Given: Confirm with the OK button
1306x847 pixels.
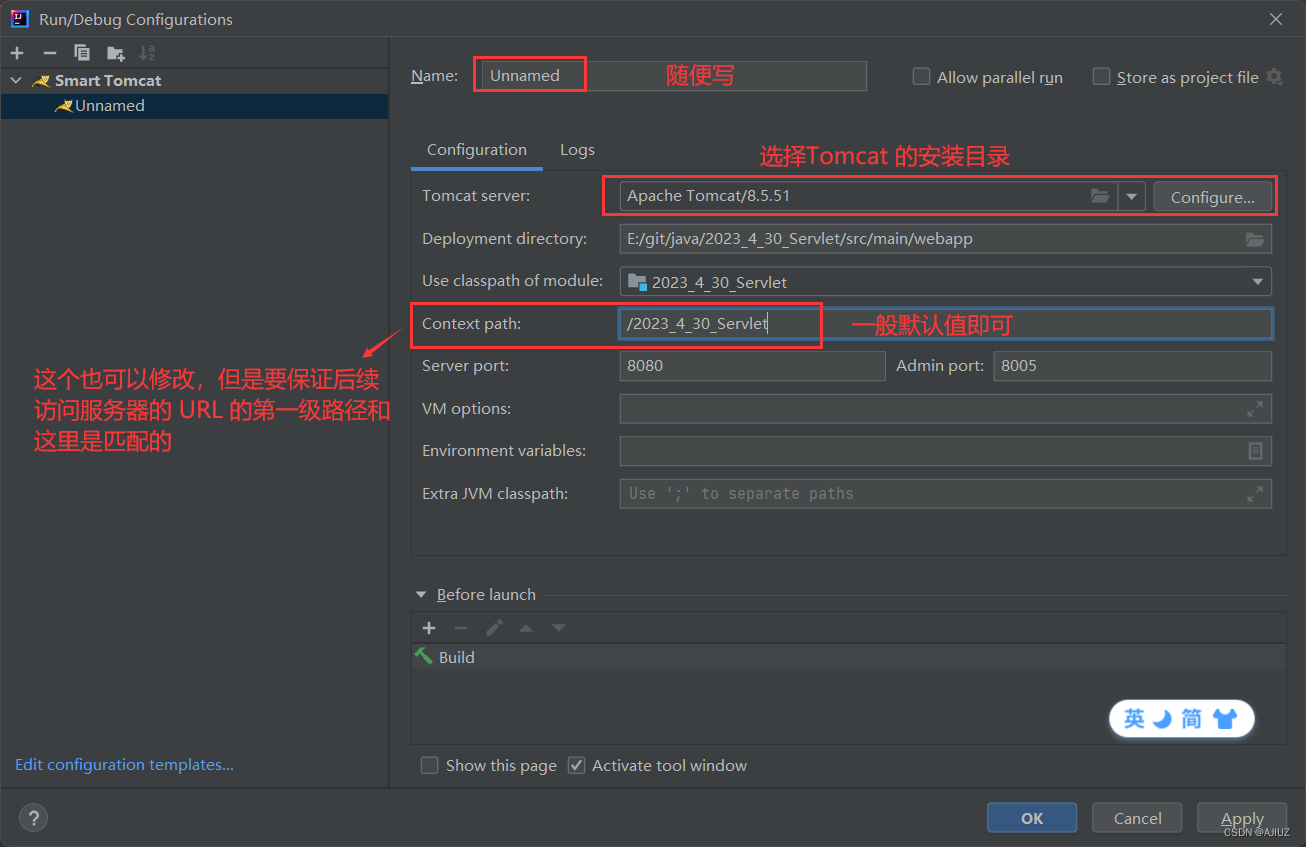Looking at the screenshot, I should point(1032,818).
